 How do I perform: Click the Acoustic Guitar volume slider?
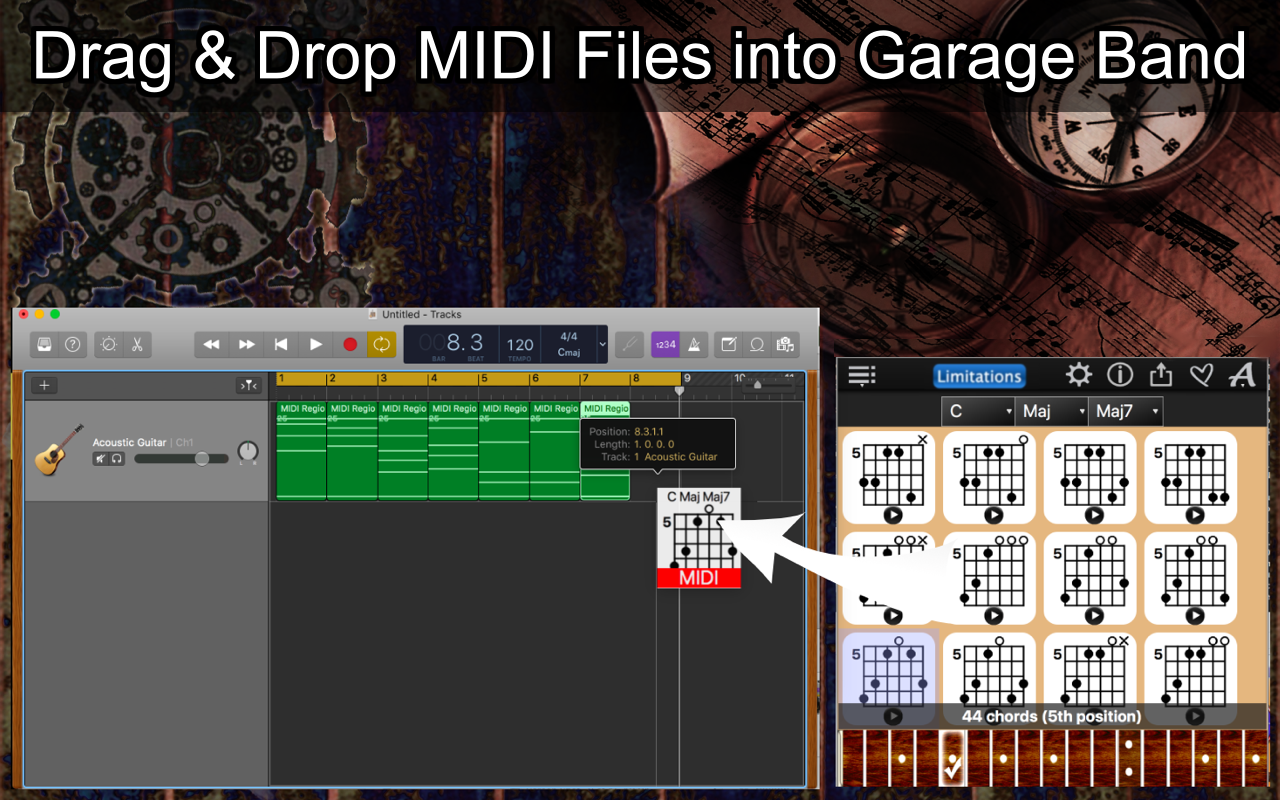point(181,458)
